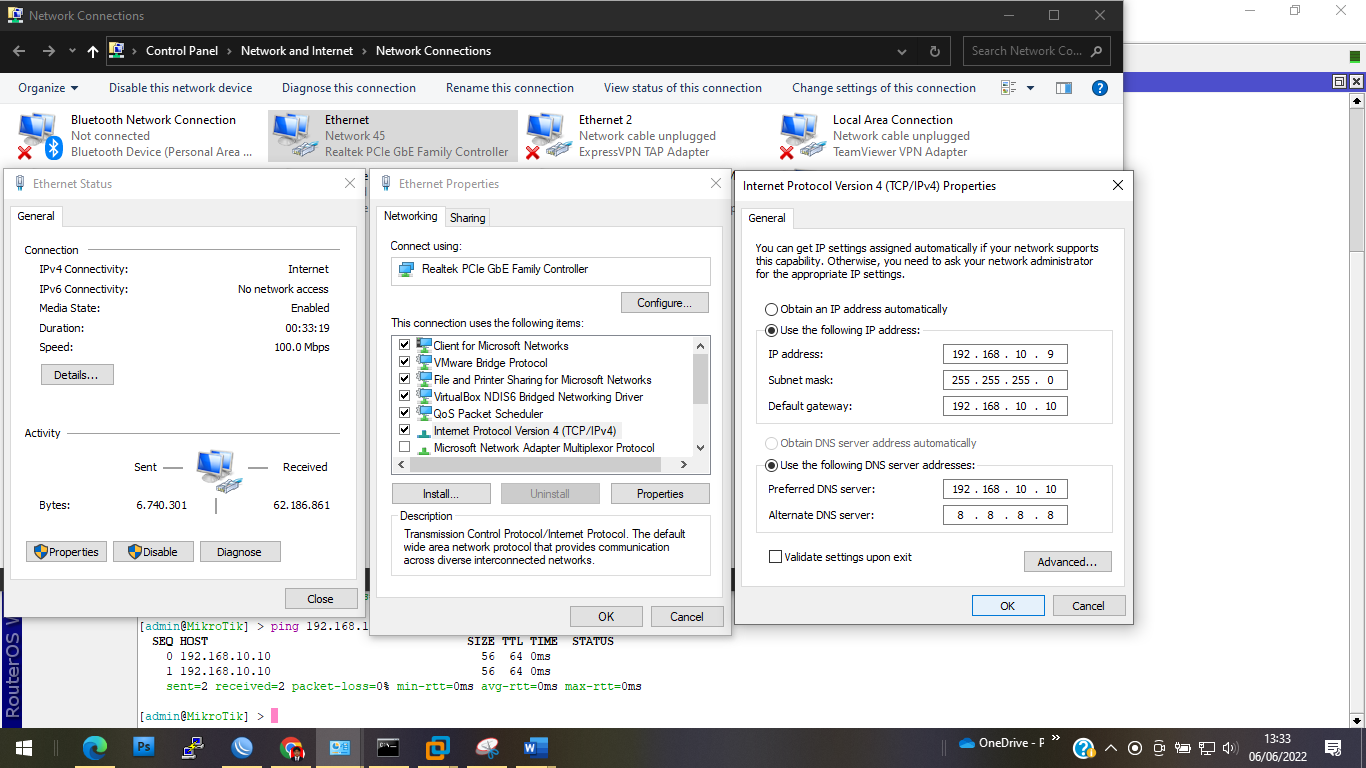This screenshot has width=1366, height=768.
Task: Enable Validate settings upon exit
Action: point(775,557)
